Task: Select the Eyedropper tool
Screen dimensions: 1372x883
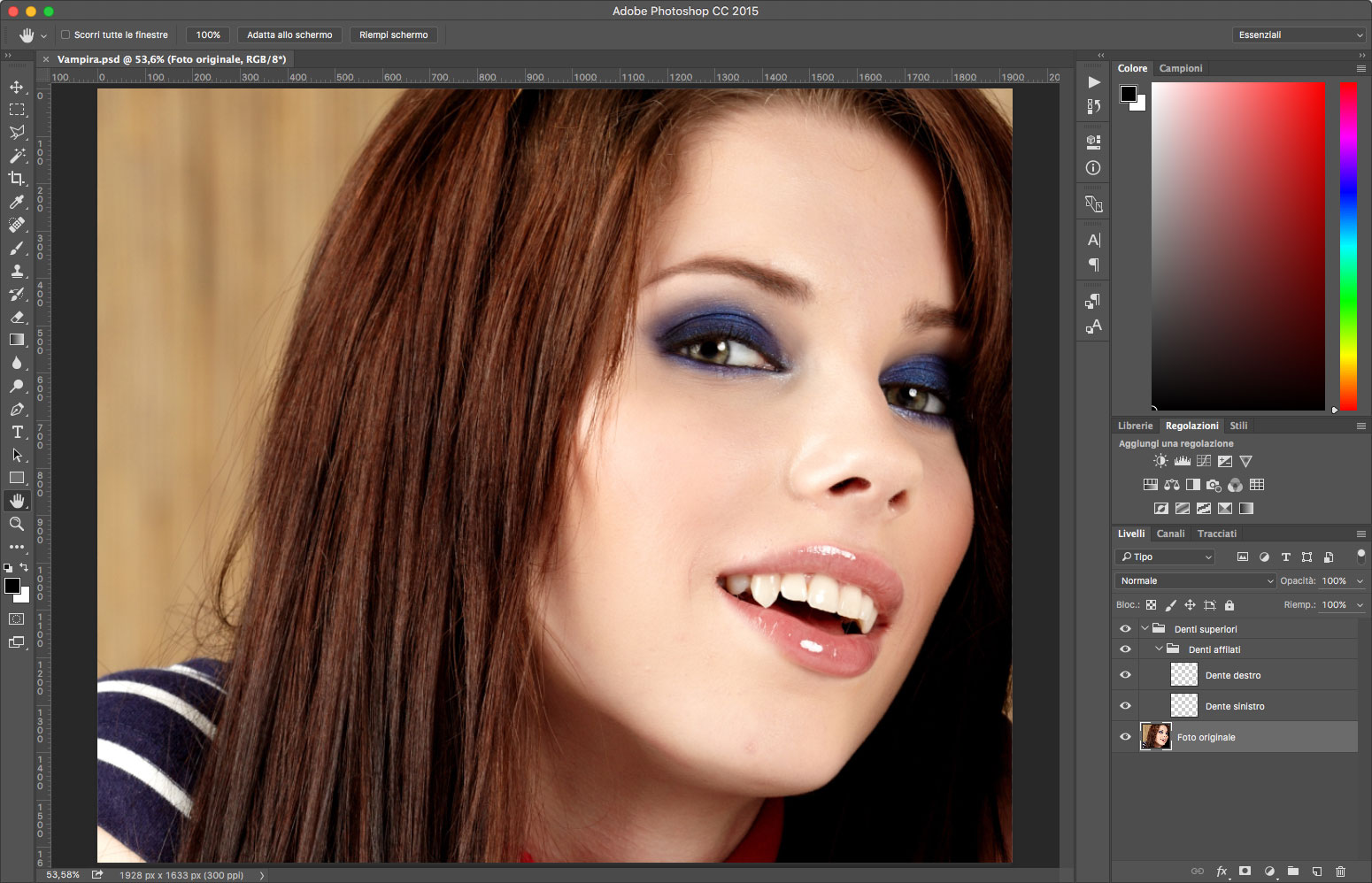Action: pyautogui.click(x=17, y=202)
